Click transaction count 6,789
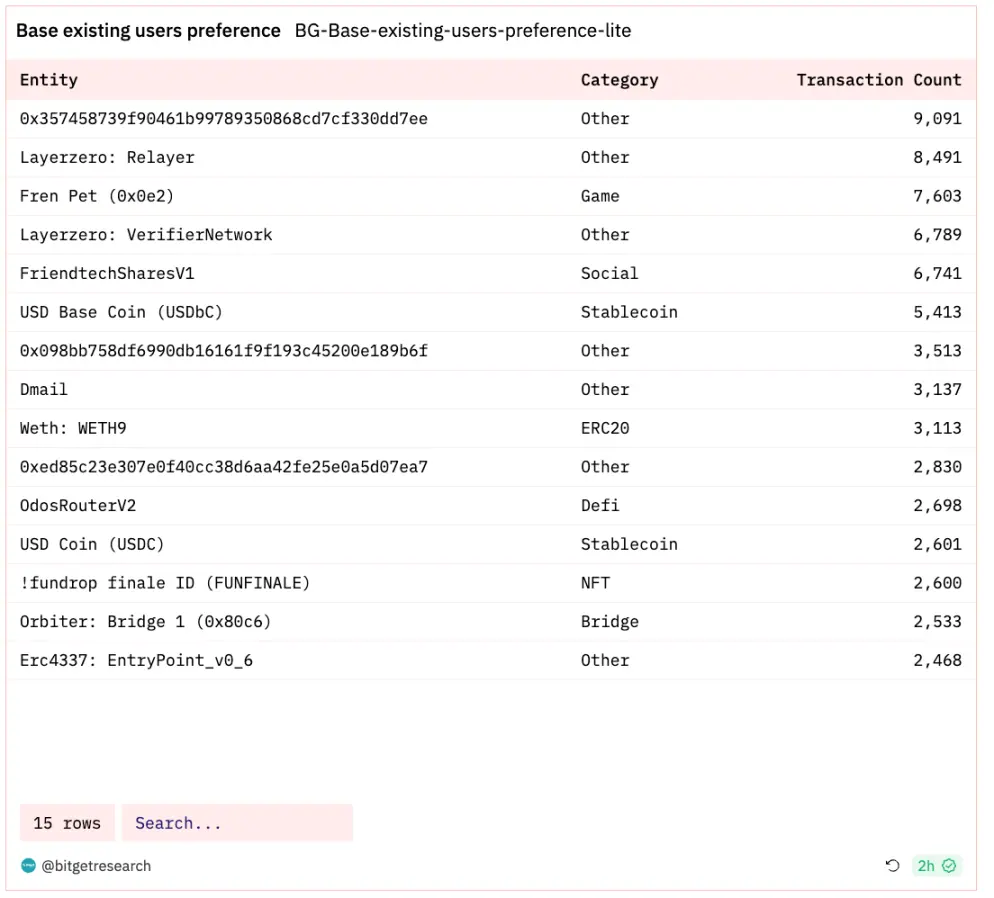This screenshot has height=898, width=994. tap(937, 234)
